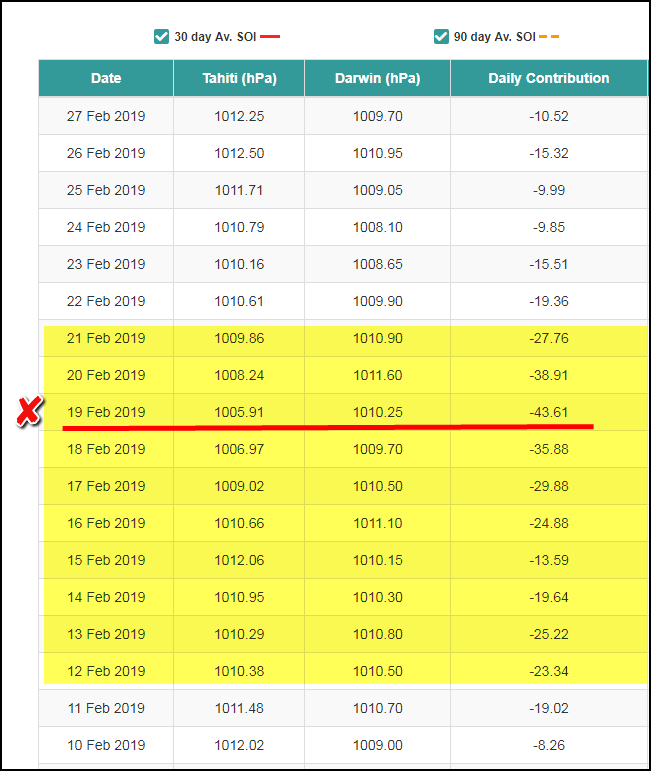
Task: Select the 25 Feb 2019 date cell
Action: tap(106, 190)
